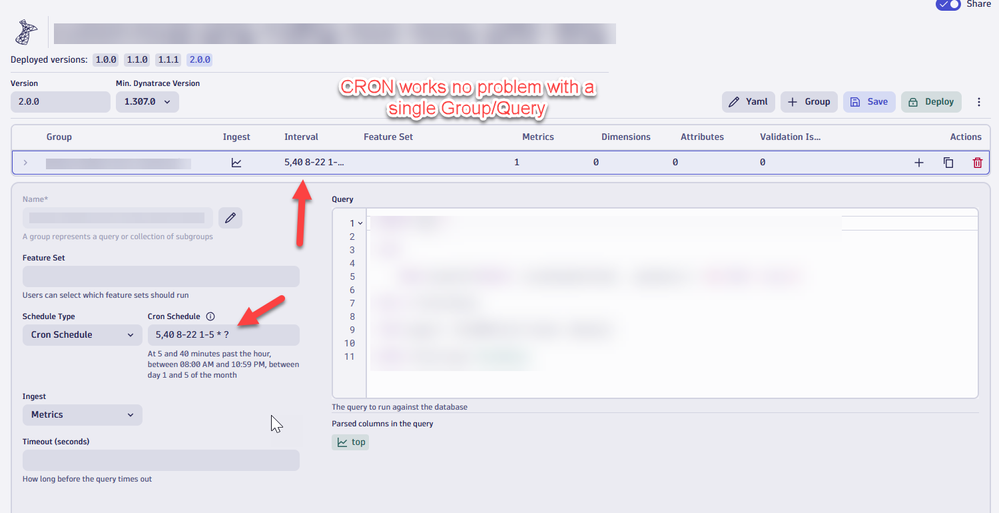Image resolution: width=999 pixels, height=513 pixels.
Task: Open the three-dot more options menu
Action: (x=979, y=102)
